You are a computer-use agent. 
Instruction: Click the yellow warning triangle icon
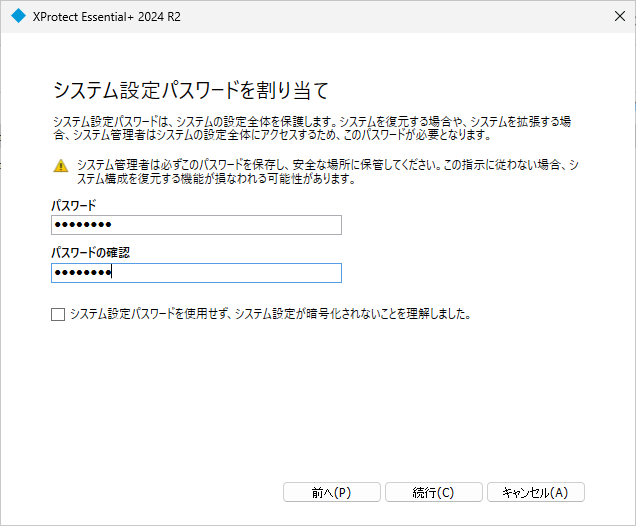pos(60,165)
